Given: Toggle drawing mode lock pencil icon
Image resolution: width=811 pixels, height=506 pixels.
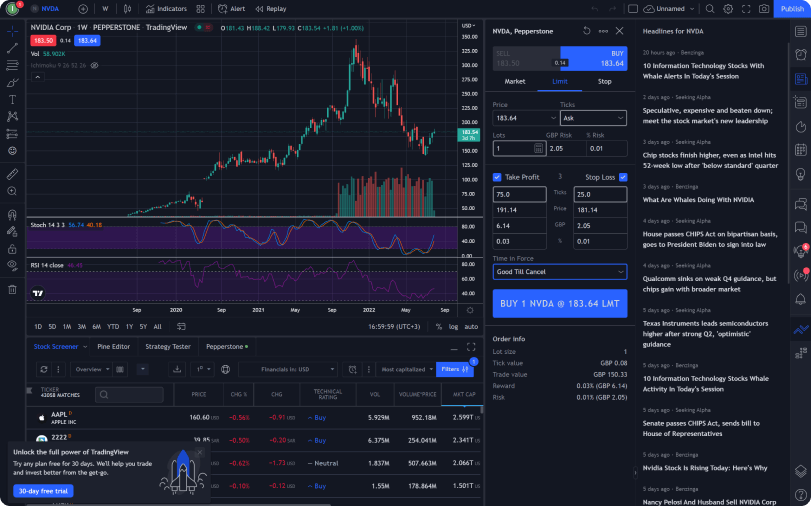Looking at the screenshot, I should [12, 232].
